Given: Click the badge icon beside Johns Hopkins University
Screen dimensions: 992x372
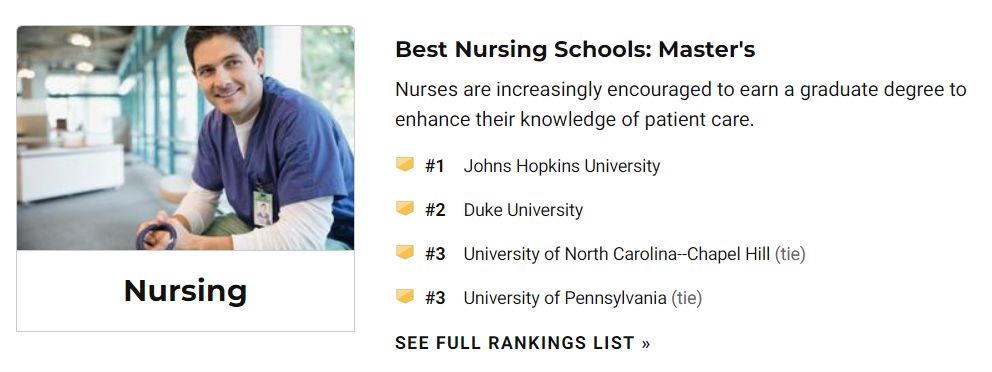Looking at the screenshot, I should coord(405,164).
